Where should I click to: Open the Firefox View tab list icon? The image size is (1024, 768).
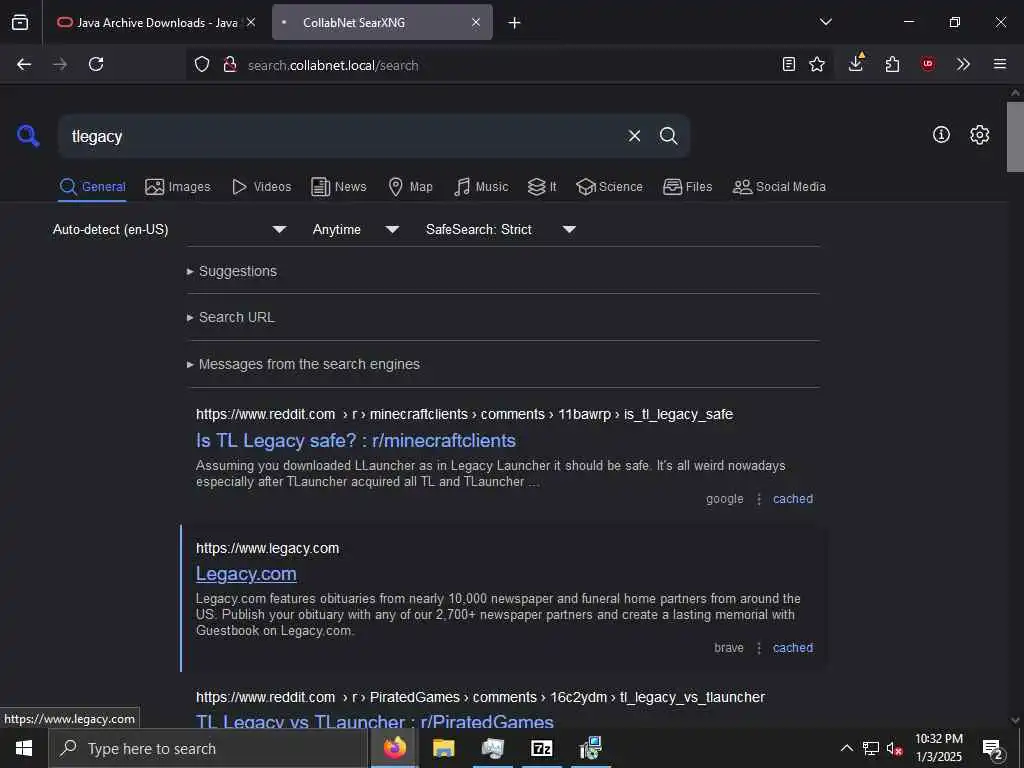tap(20, 22)
